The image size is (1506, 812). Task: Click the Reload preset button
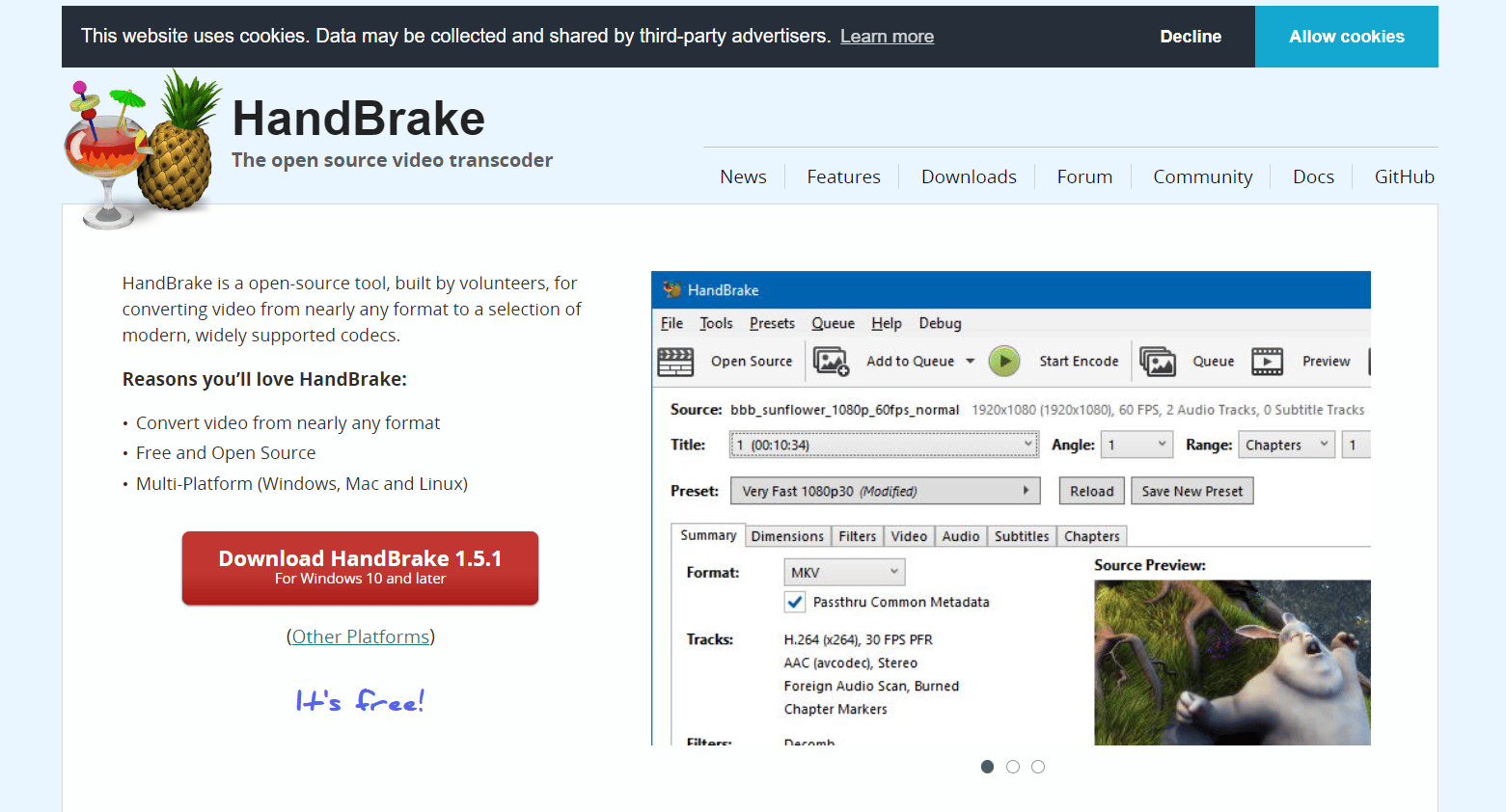(x=1091, y=491)
